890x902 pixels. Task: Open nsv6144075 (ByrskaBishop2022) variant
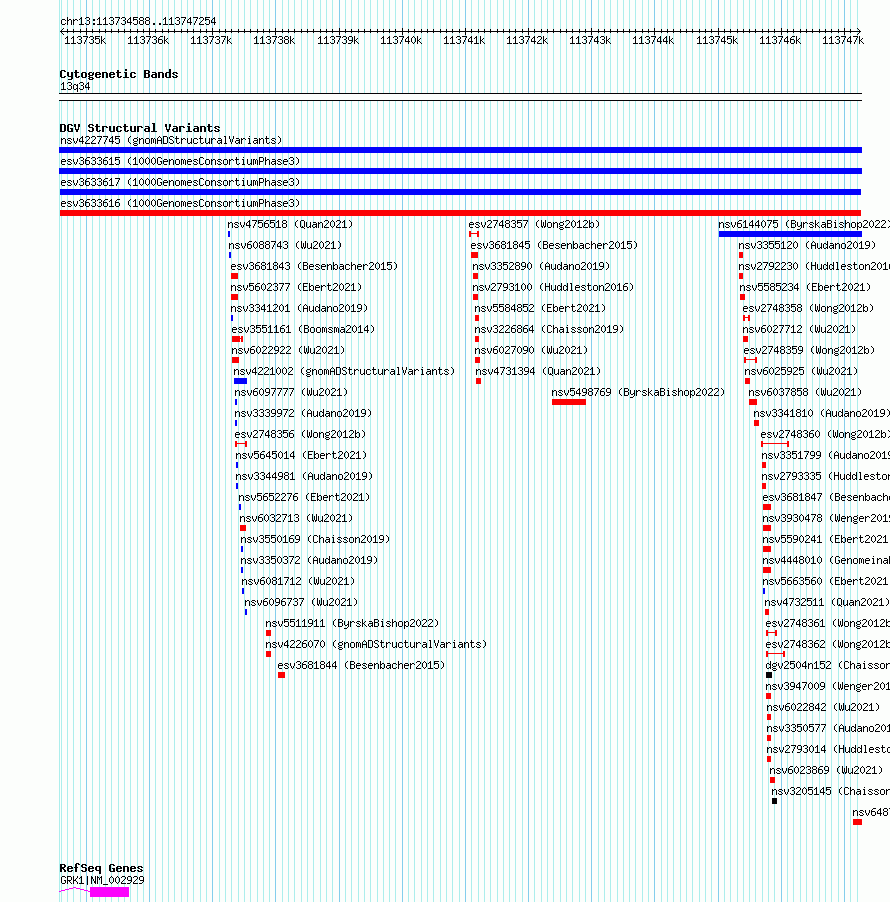pos(804,224)
